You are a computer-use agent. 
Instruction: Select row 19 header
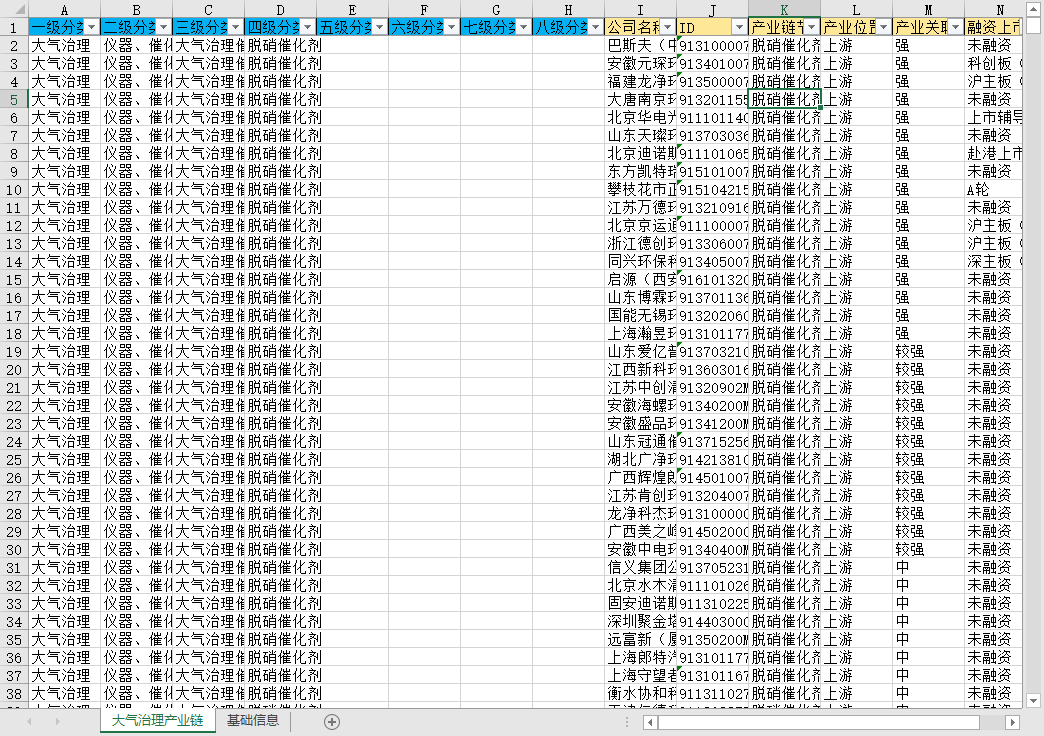coord(14,351)
